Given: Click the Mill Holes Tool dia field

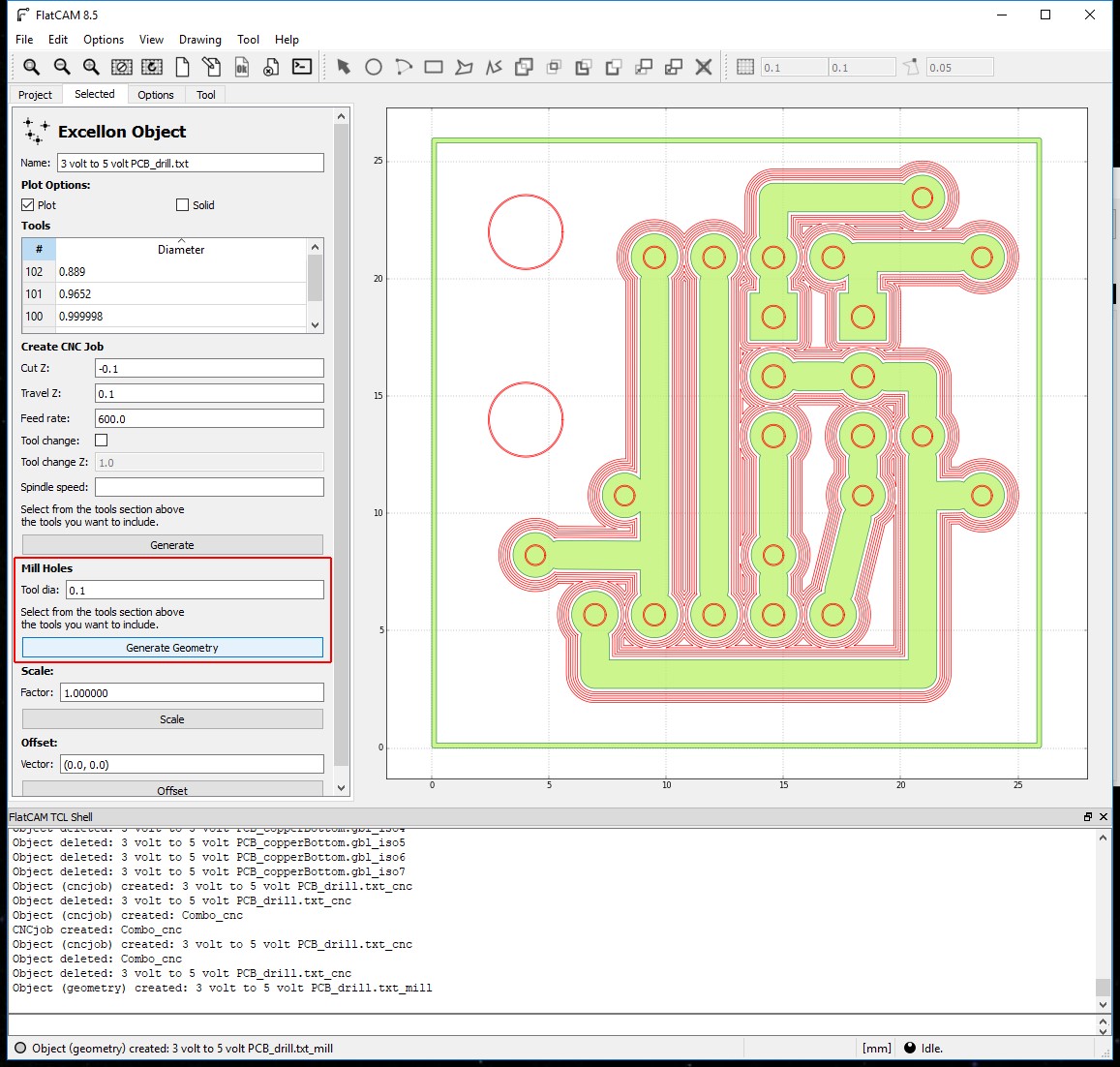Looking at the screenshot, I should [x=195, y=590].
